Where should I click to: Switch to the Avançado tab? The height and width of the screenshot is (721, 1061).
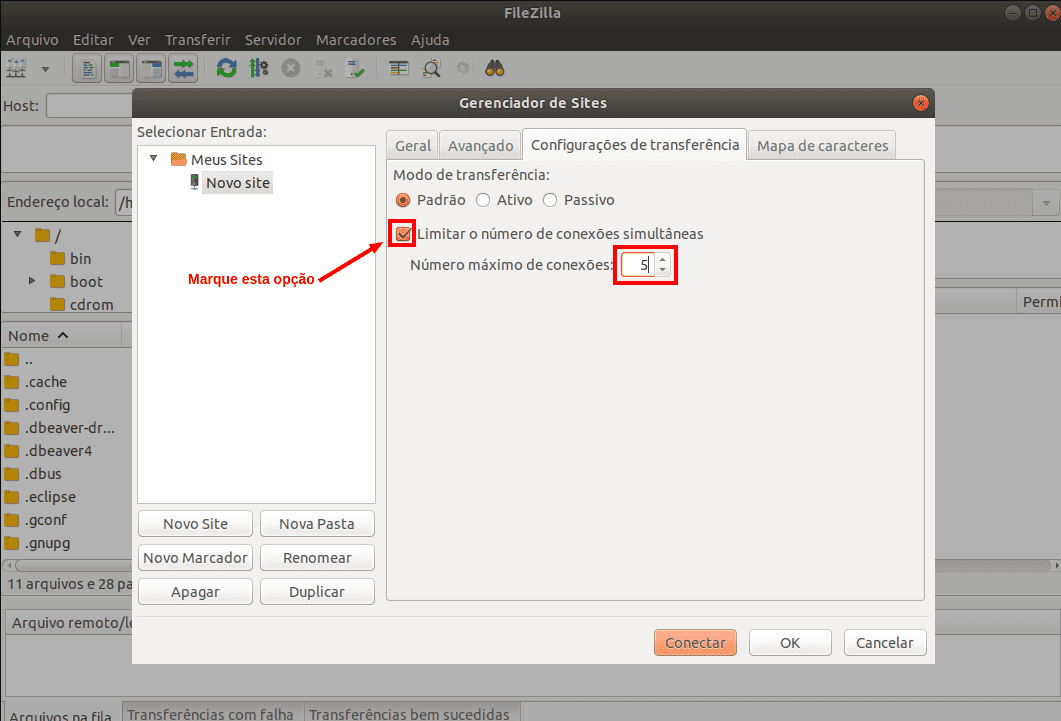[480, 145]
